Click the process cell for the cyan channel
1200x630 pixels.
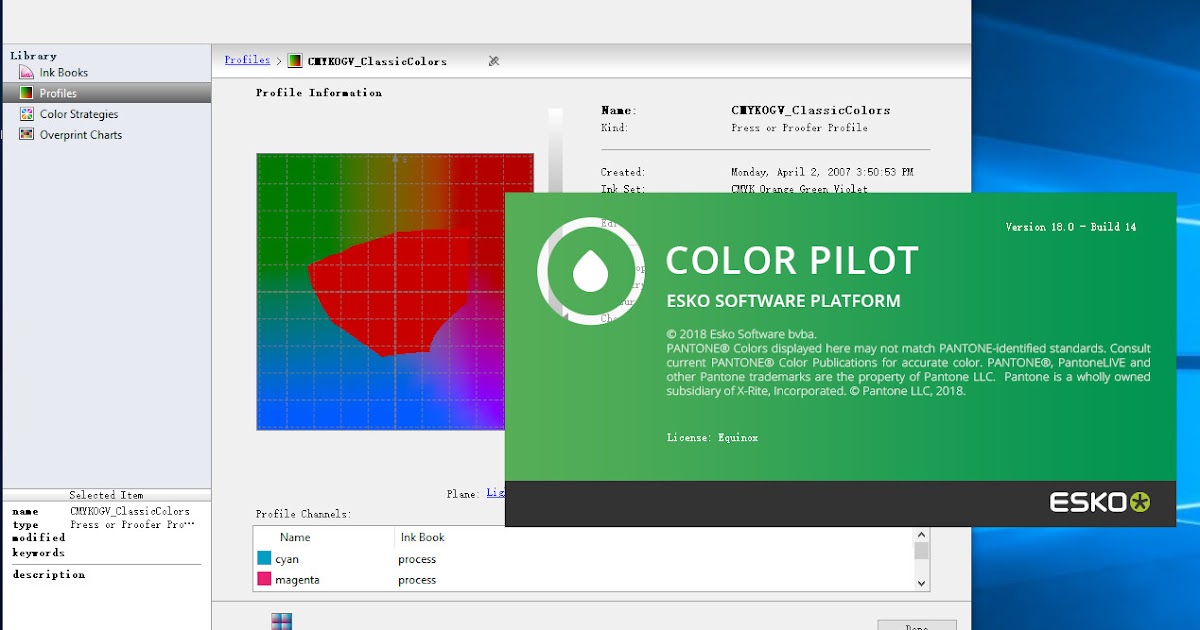coord(417,559)
